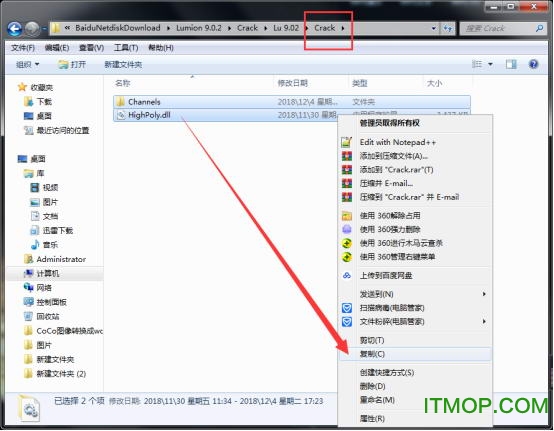Open the 组织 dropdown
The height and width of the screenshot is (431, 554).
pos(28,65)
